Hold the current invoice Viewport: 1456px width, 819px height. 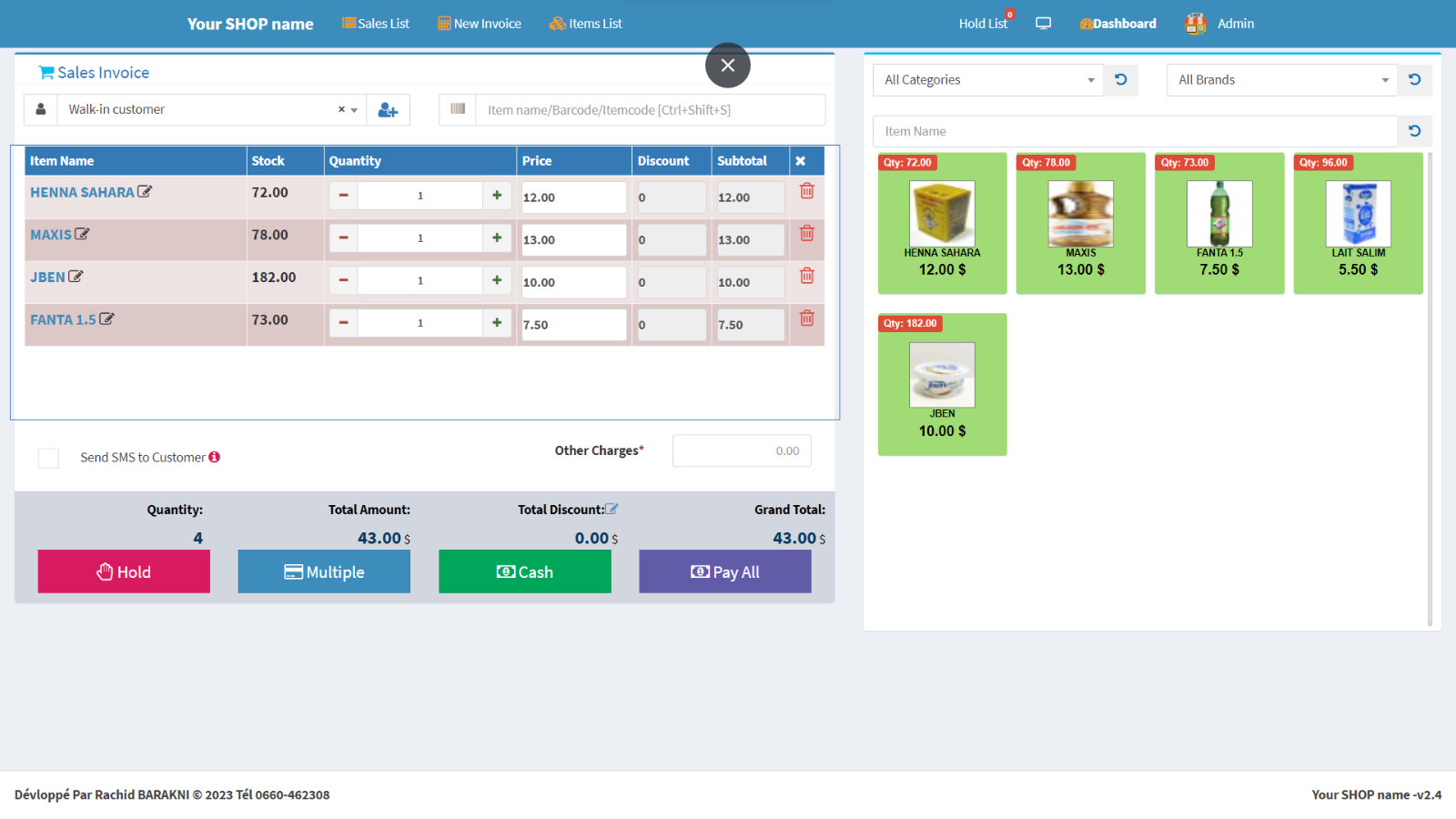tap(124, 571)
